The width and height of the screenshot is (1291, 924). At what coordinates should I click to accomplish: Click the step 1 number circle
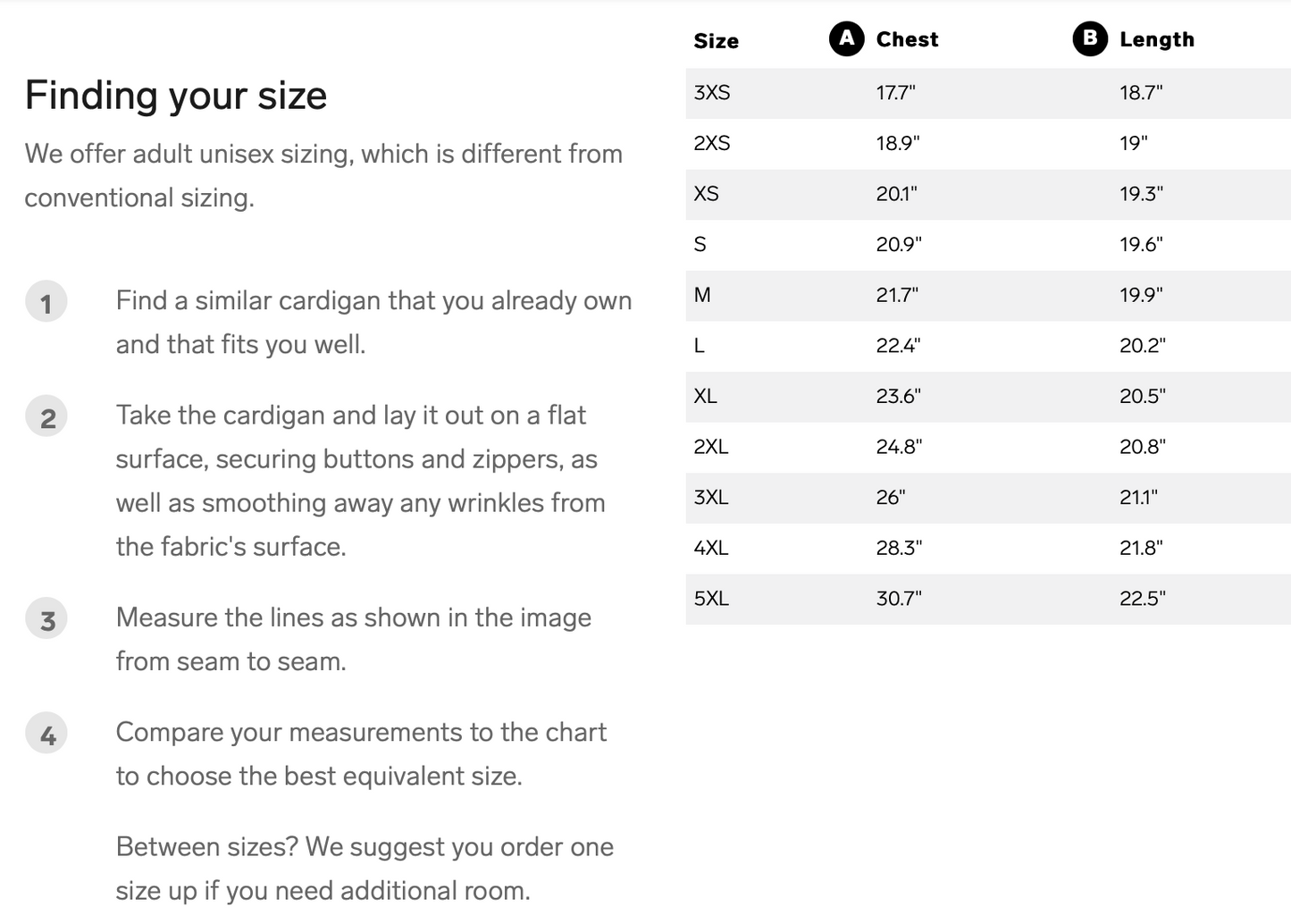[x=46, y=302]
